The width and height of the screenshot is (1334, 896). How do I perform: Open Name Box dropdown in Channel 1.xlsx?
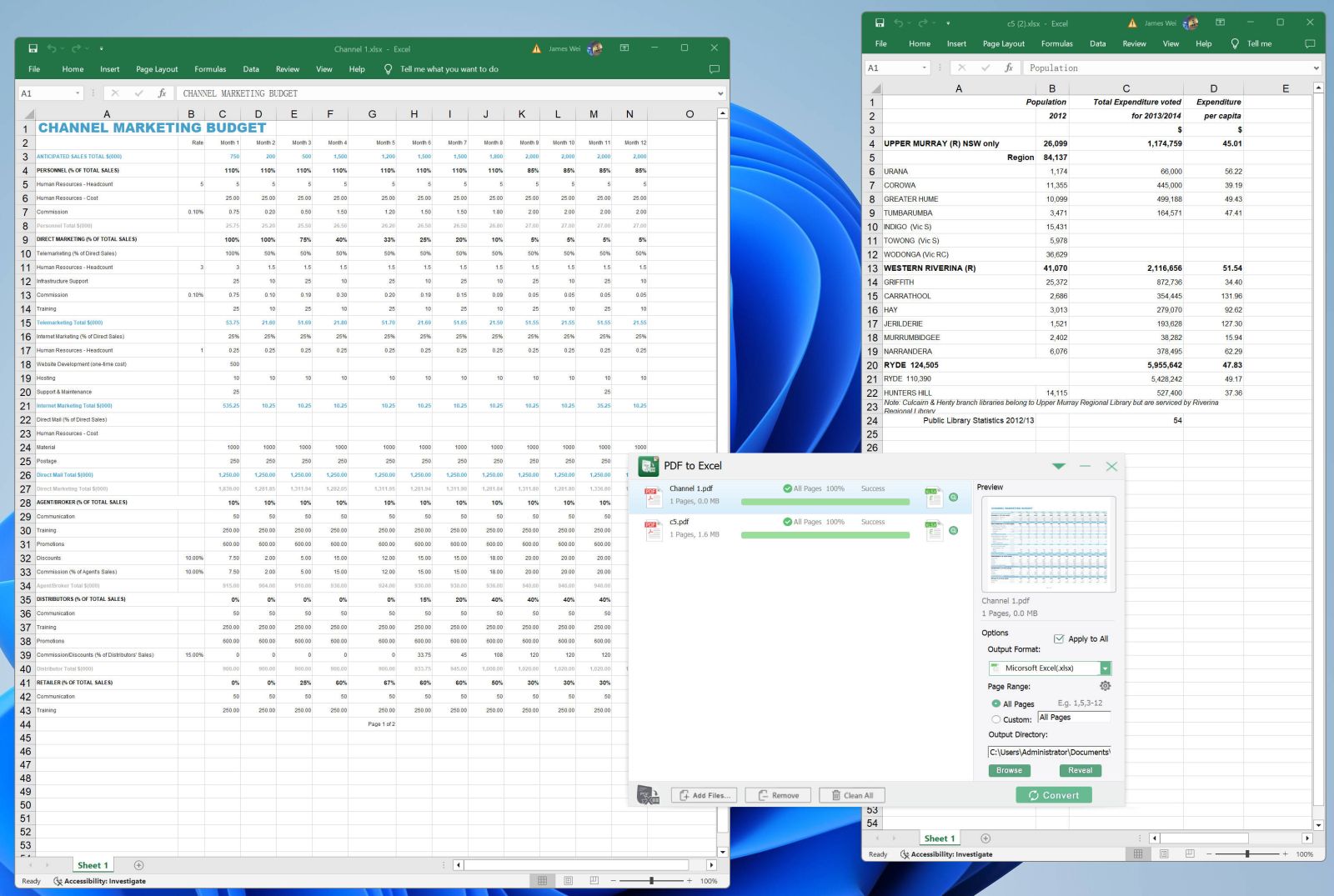click(78, 93)
